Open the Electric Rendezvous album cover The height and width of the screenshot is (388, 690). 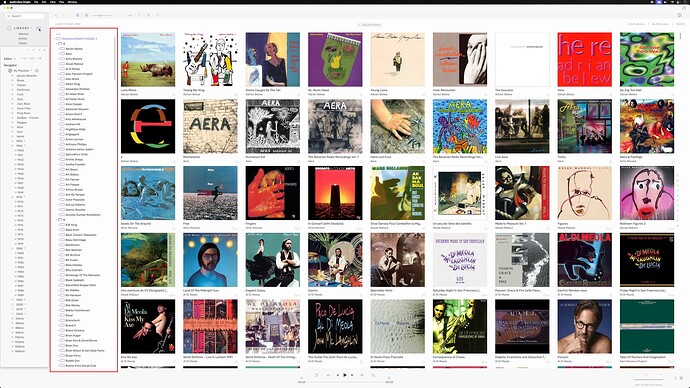tap(584, 260)
